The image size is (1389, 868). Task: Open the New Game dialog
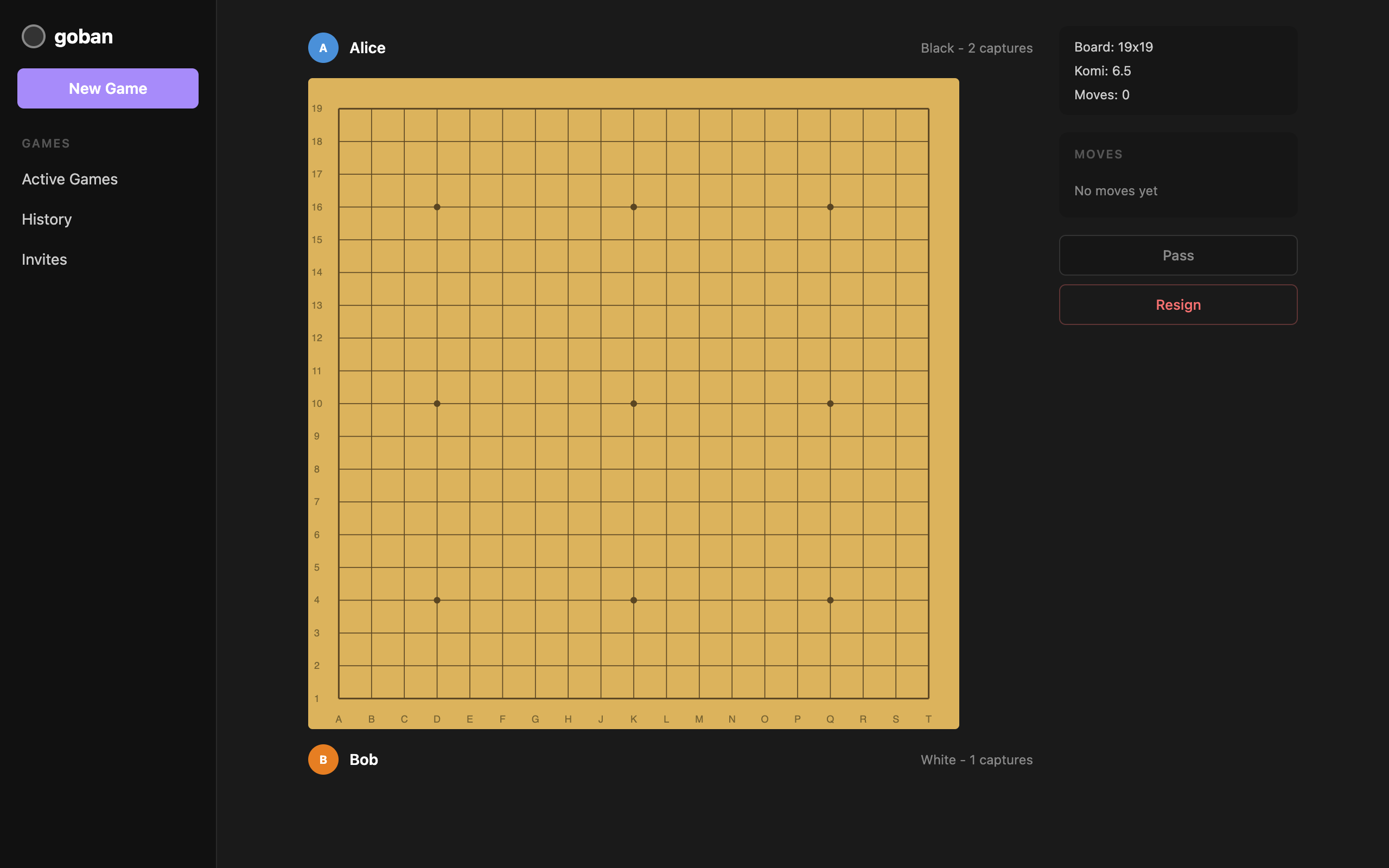(x=107, y=88)
